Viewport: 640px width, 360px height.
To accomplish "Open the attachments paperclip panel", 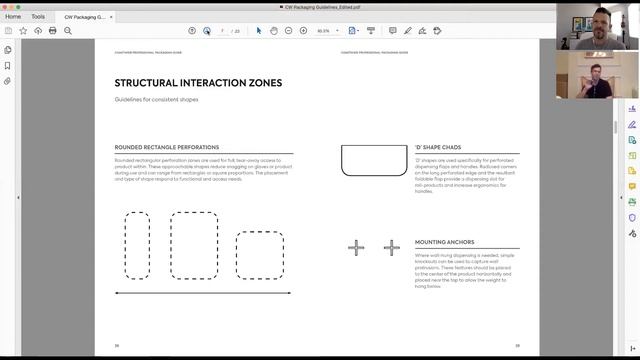I will point(7,81).
